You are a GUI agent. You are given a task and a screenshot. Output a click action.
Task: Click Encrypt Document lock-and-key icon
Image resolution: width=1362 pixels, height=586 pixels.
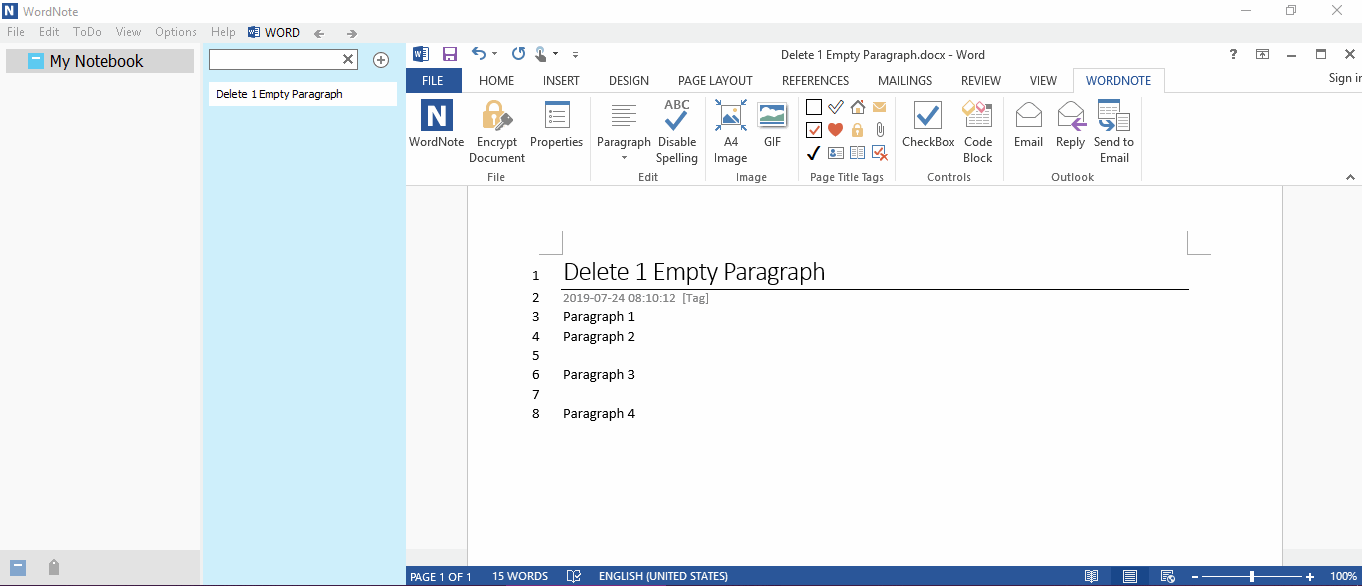[497, 116]
